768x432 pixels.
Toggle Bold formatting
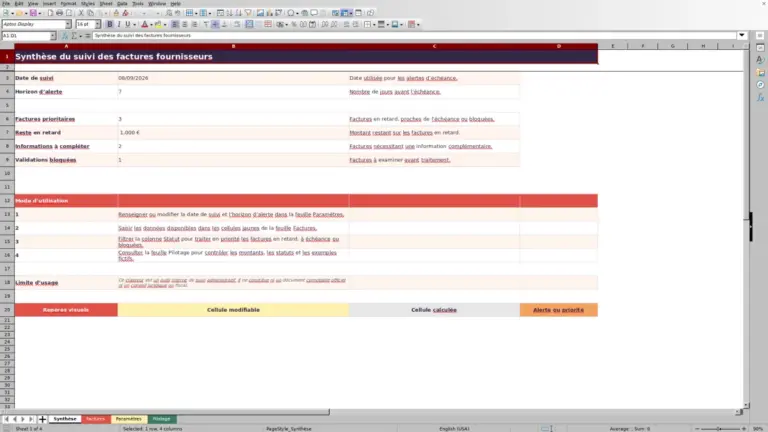110,24
